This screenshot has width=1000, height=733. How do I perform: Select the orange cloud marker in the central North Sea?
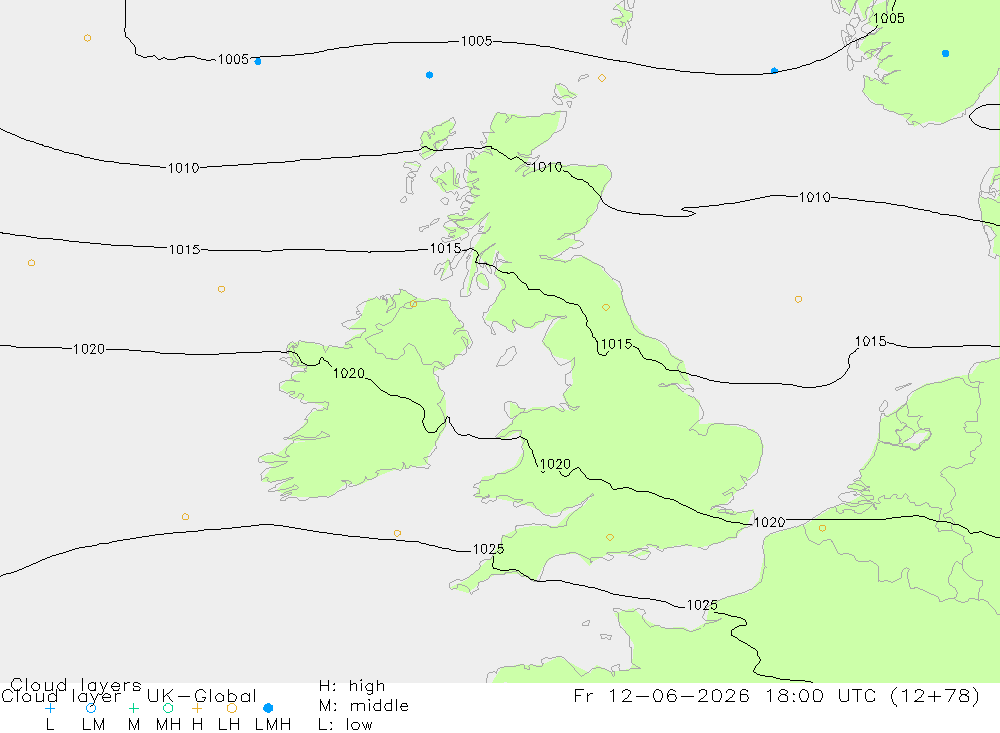[x=798, y=299]
